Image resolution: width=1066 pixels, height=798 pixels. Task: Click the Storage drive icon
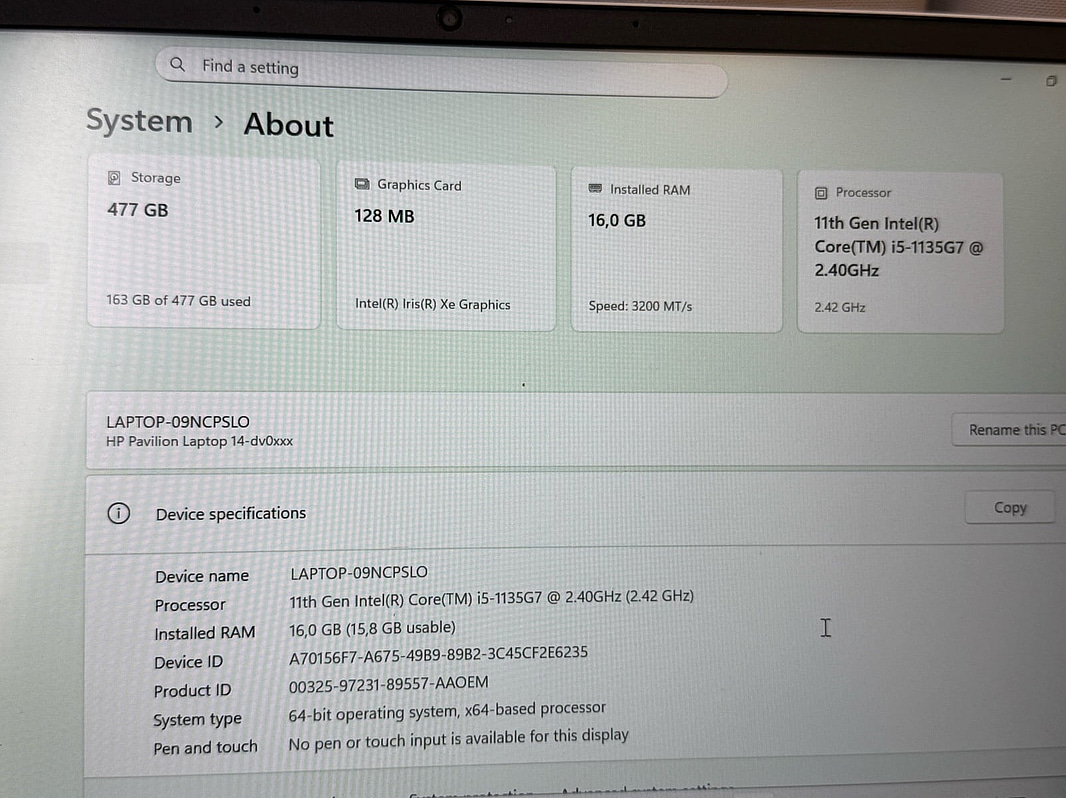click(114, 178)
